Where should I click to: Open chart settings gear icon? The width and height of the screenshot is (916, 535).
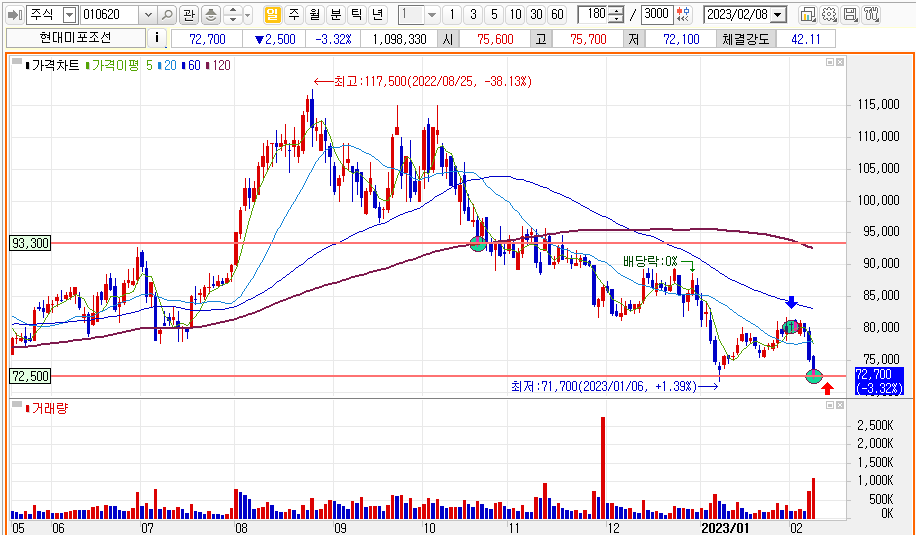828,15
